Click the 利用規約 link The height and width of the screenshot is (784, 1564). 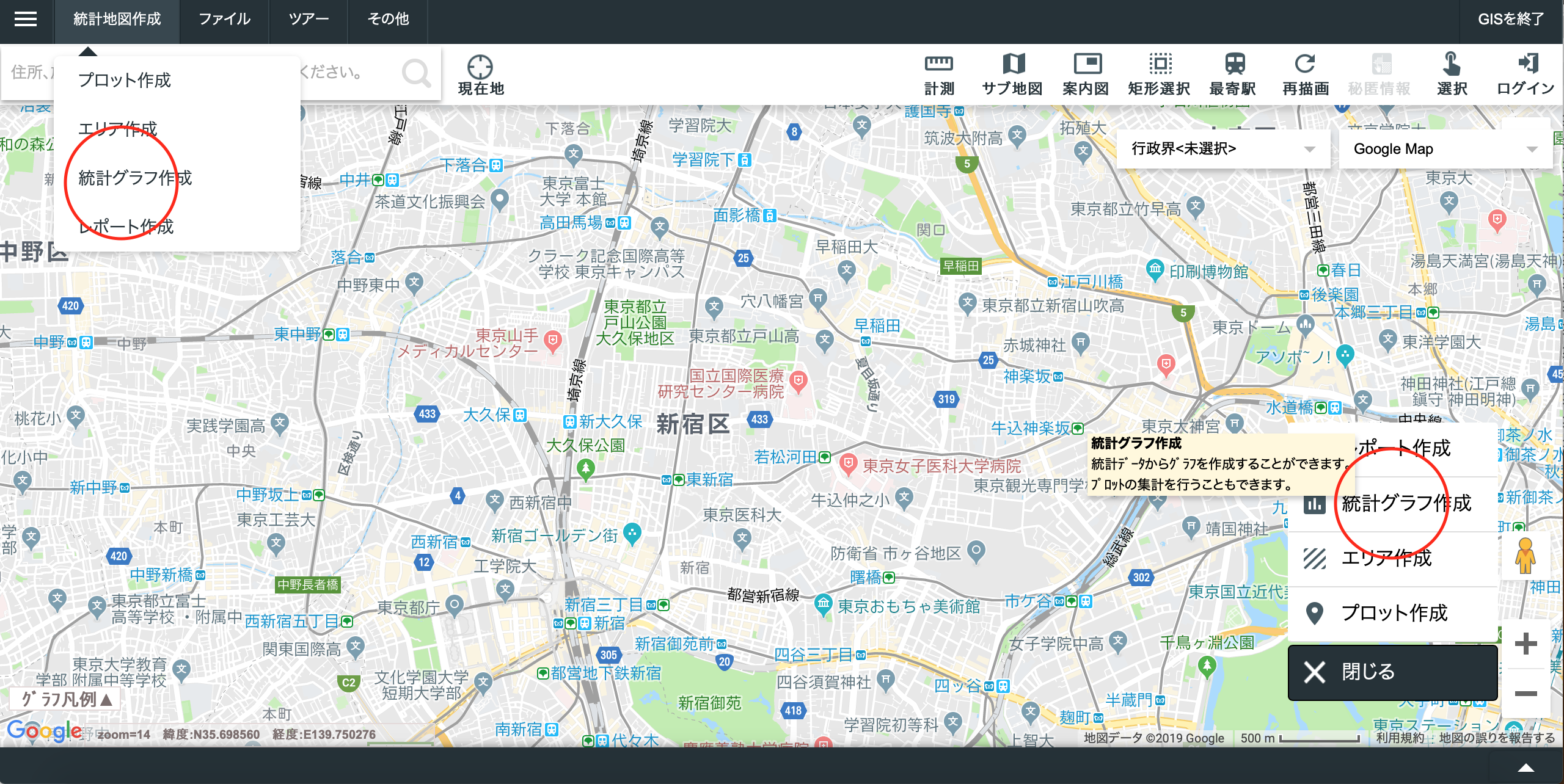(x=1400, y=738)
